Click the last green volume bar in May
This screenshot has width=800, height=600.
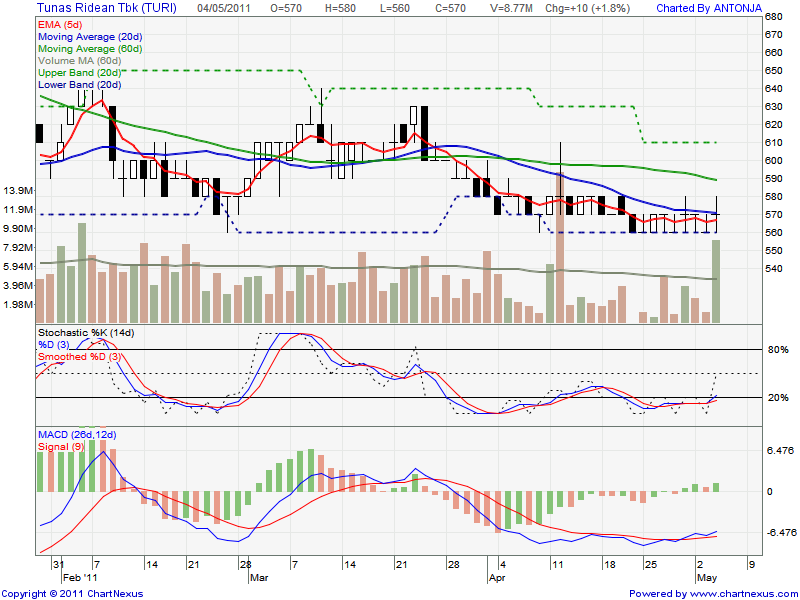click(716, 281)
